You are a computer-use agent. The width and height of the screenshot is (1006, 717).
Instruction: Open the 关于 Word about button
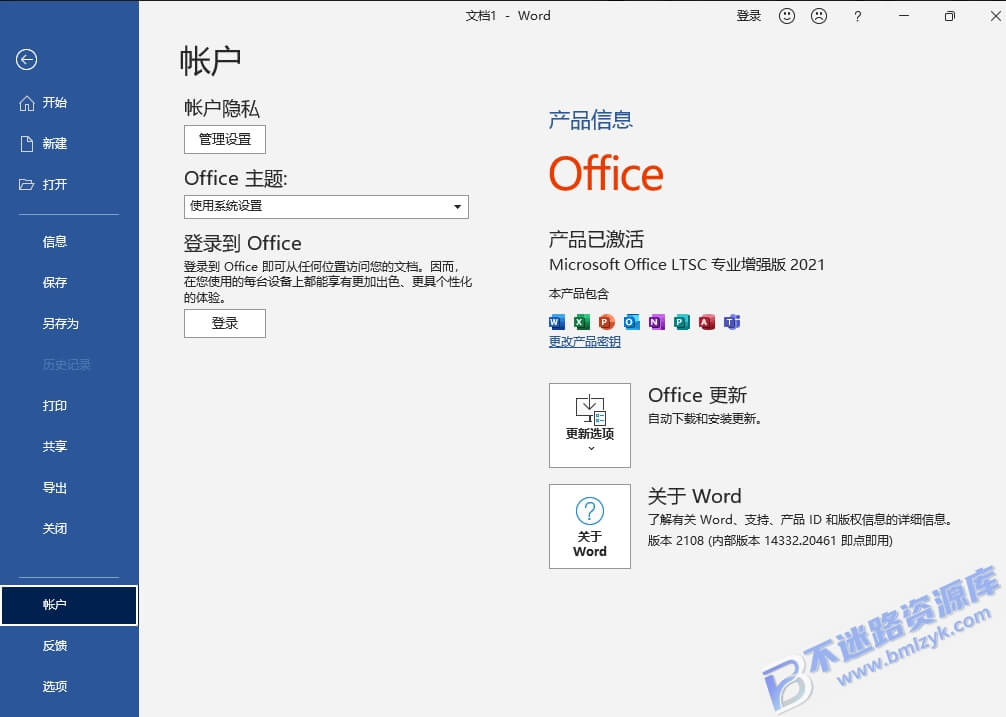coord(590,527)
